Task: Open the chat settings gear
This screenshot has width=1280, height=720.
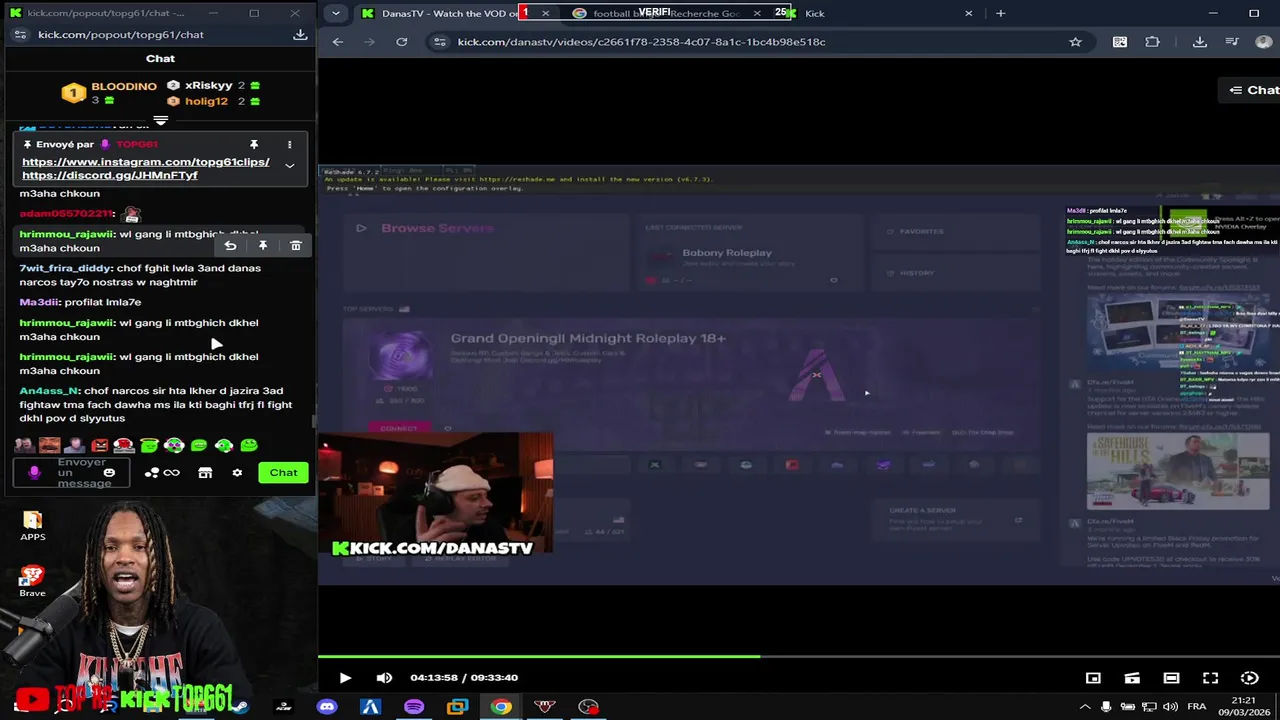Action: (x=237, y=473)
